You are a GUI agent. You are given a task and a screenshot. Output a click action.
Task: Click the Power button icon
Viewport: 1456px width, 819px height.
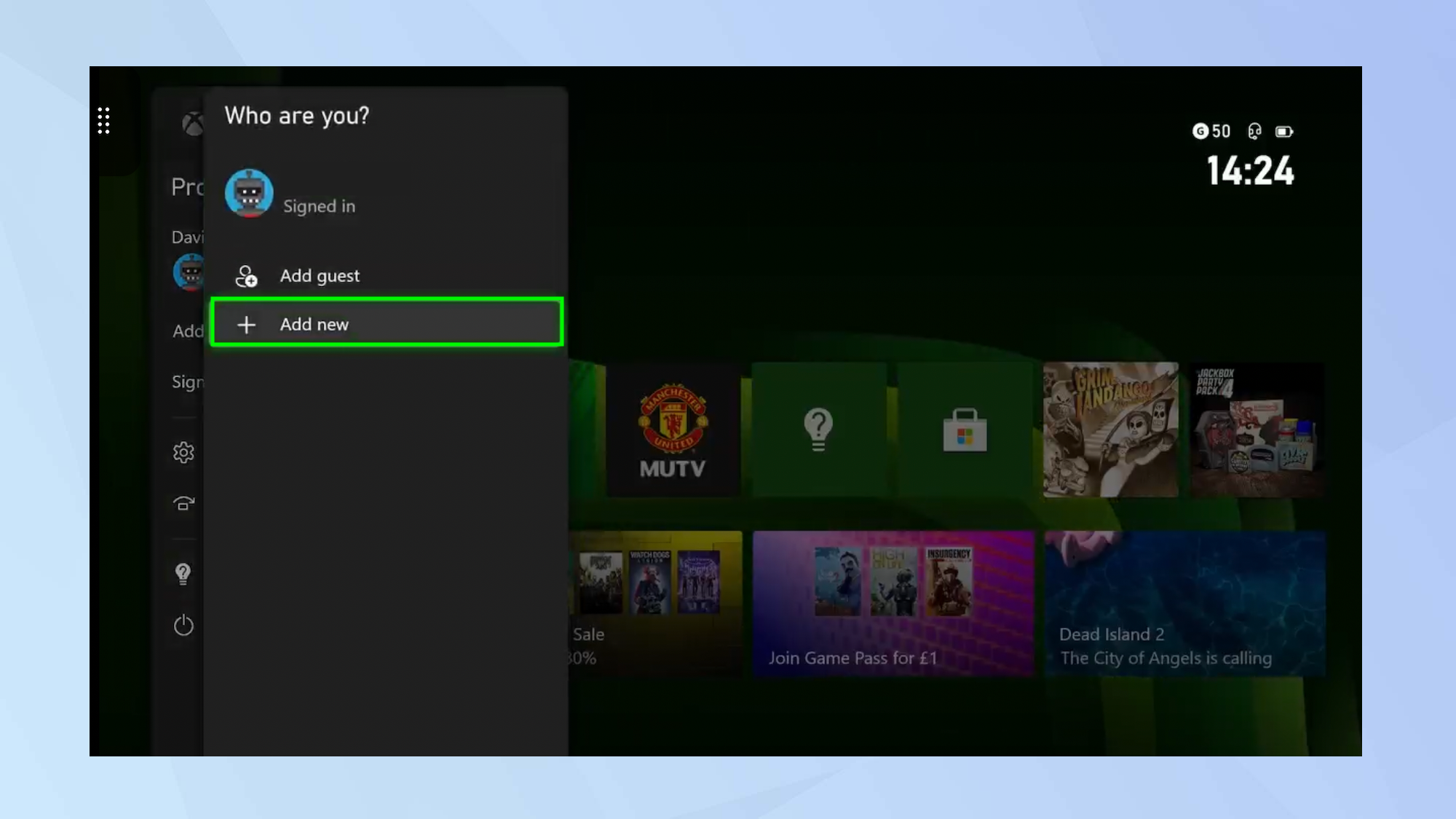(x=183, y=625)
